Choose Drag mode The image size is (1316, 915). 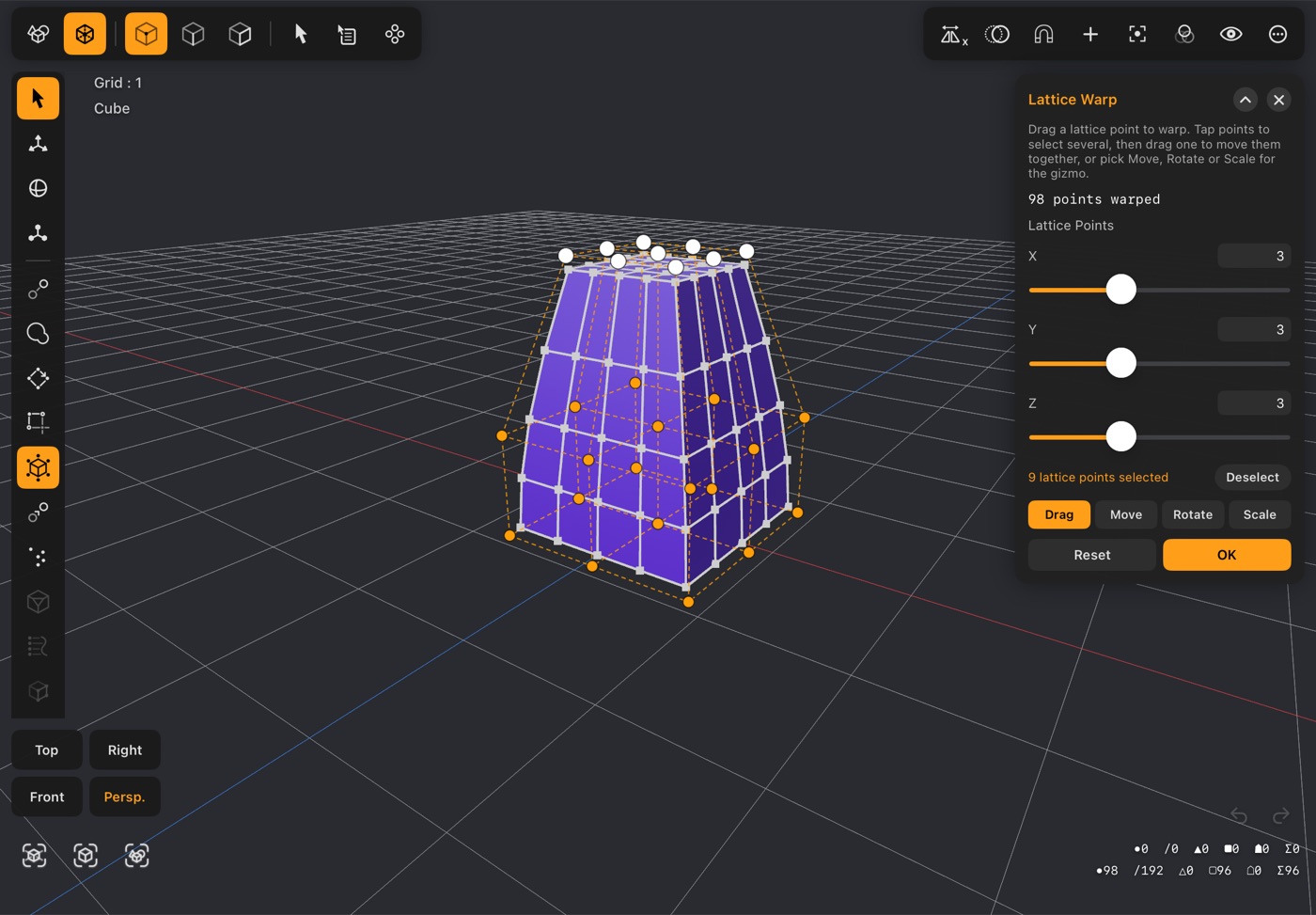[x=1058, y=514]
